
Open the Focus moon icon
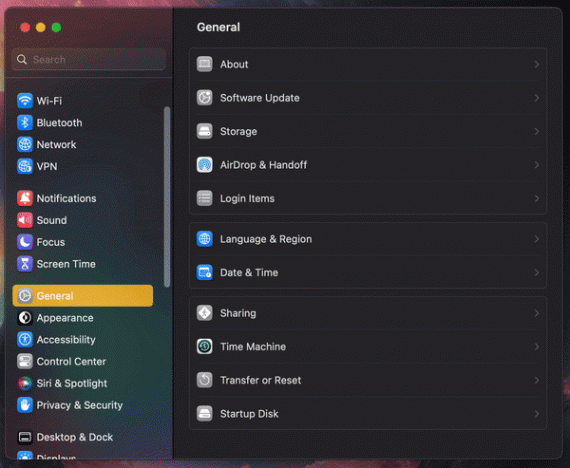tap(25, 242)
